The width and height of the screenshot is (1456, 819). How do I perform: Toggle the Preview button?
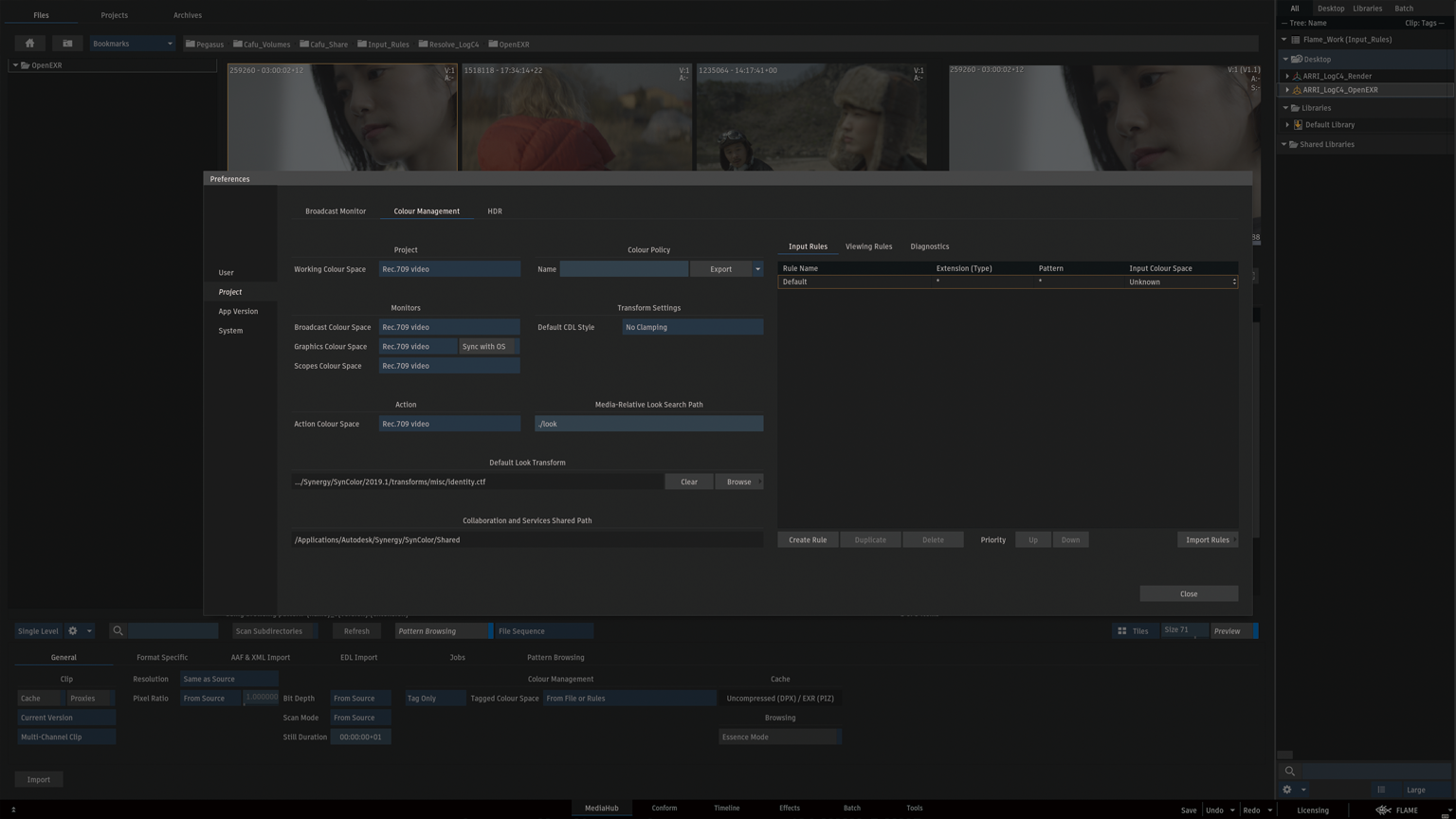1228,631
